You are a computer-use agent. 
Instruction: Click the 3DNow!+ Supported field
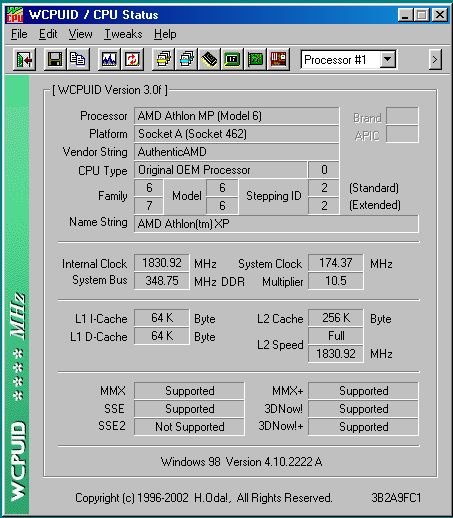click(363, 427)
